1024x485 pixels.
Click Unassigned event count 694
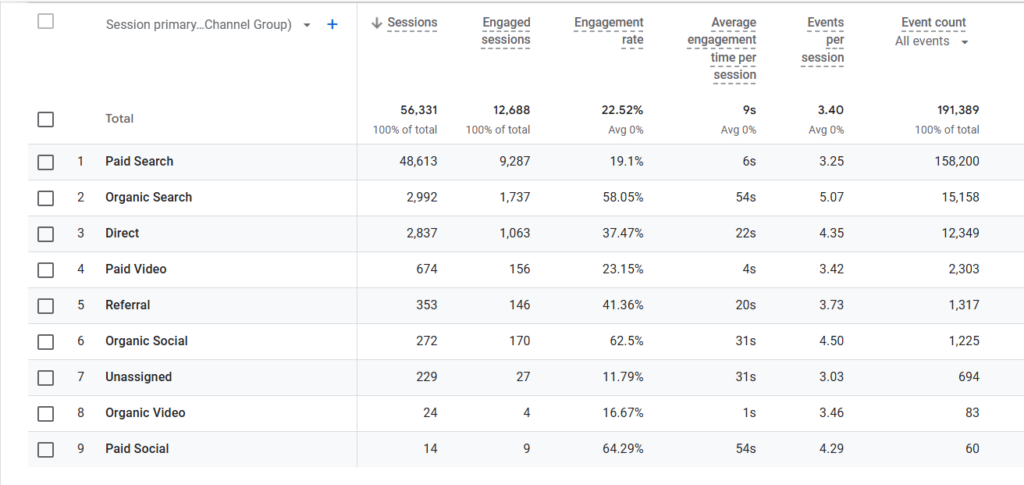[x=969, y=377]
